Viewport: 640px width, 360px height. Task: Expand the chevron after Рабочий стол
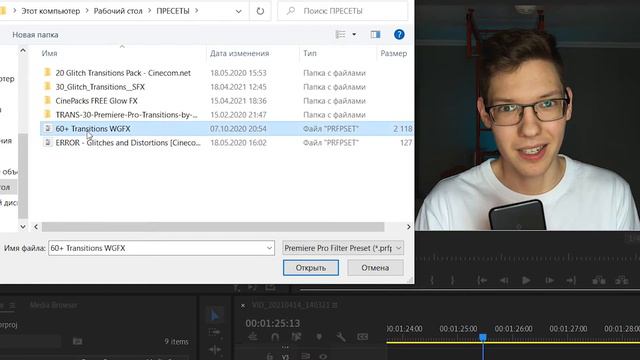[149, 11]
